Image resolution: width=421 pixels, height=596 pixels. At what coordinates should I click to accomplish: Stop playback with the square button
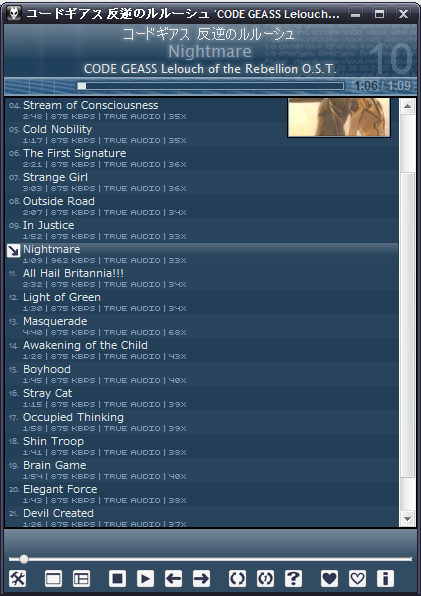(117, 579)
